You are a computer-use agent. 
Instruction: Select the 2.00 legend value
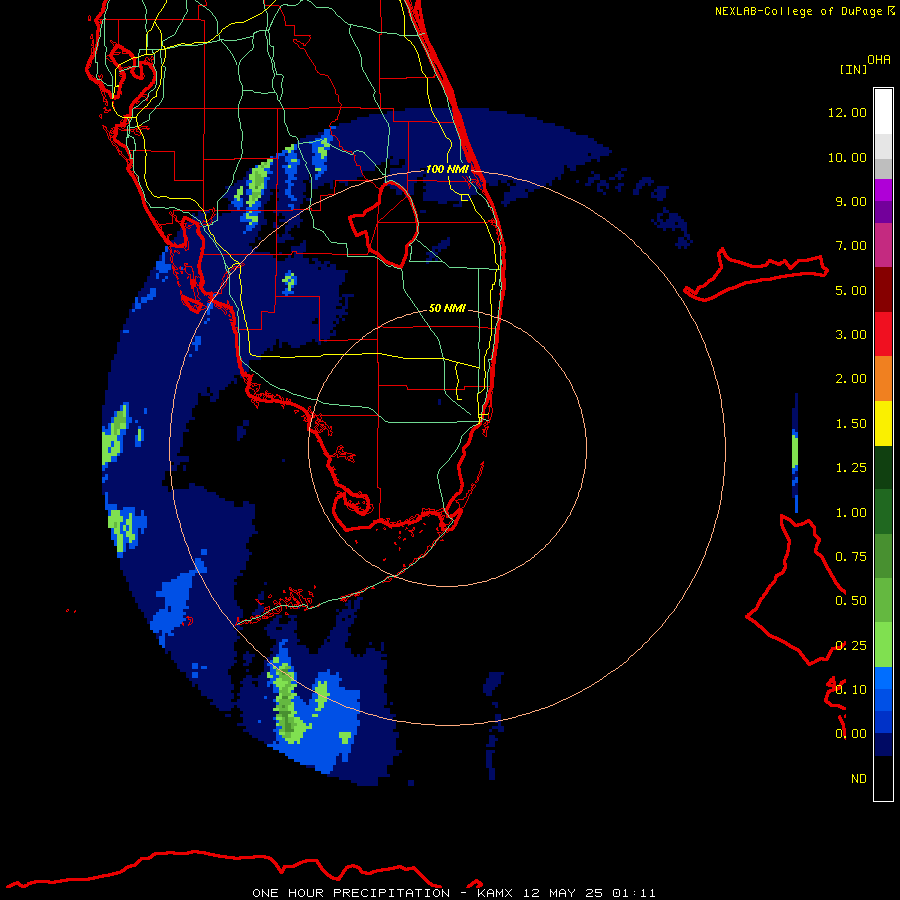point(851,379)
